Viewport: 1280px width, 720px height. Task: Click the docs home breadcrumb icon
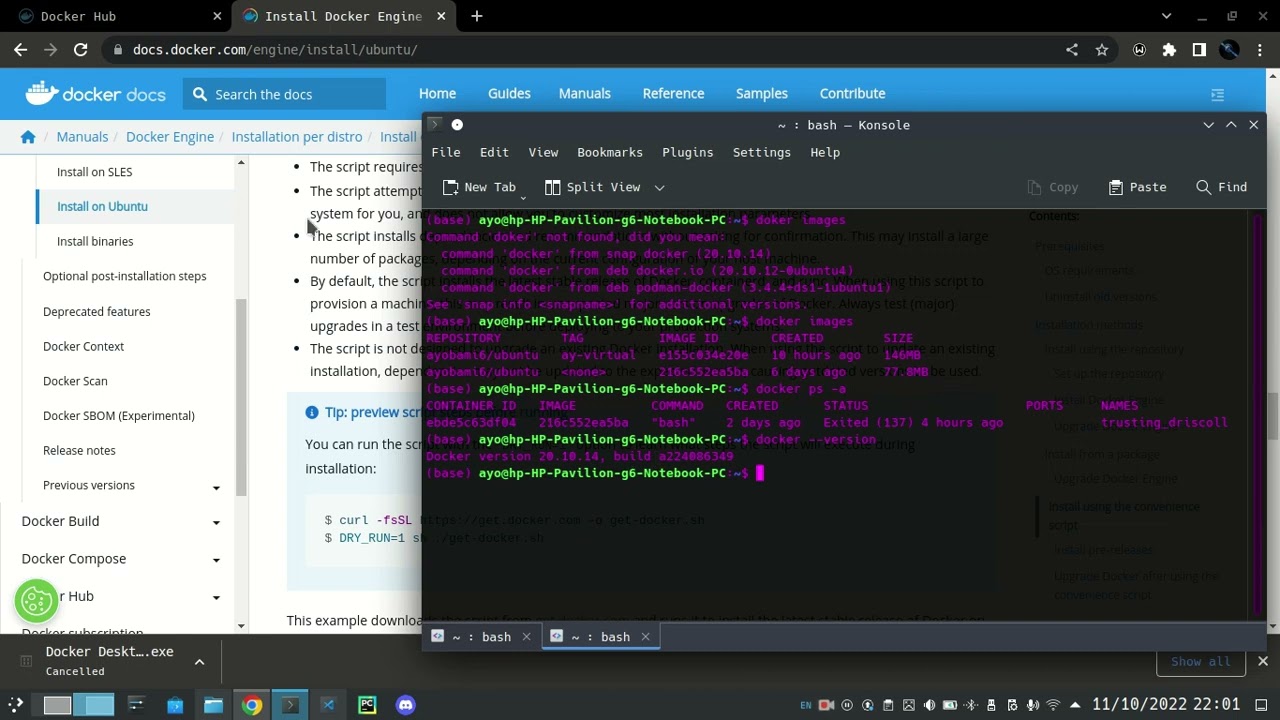[28, 137]
